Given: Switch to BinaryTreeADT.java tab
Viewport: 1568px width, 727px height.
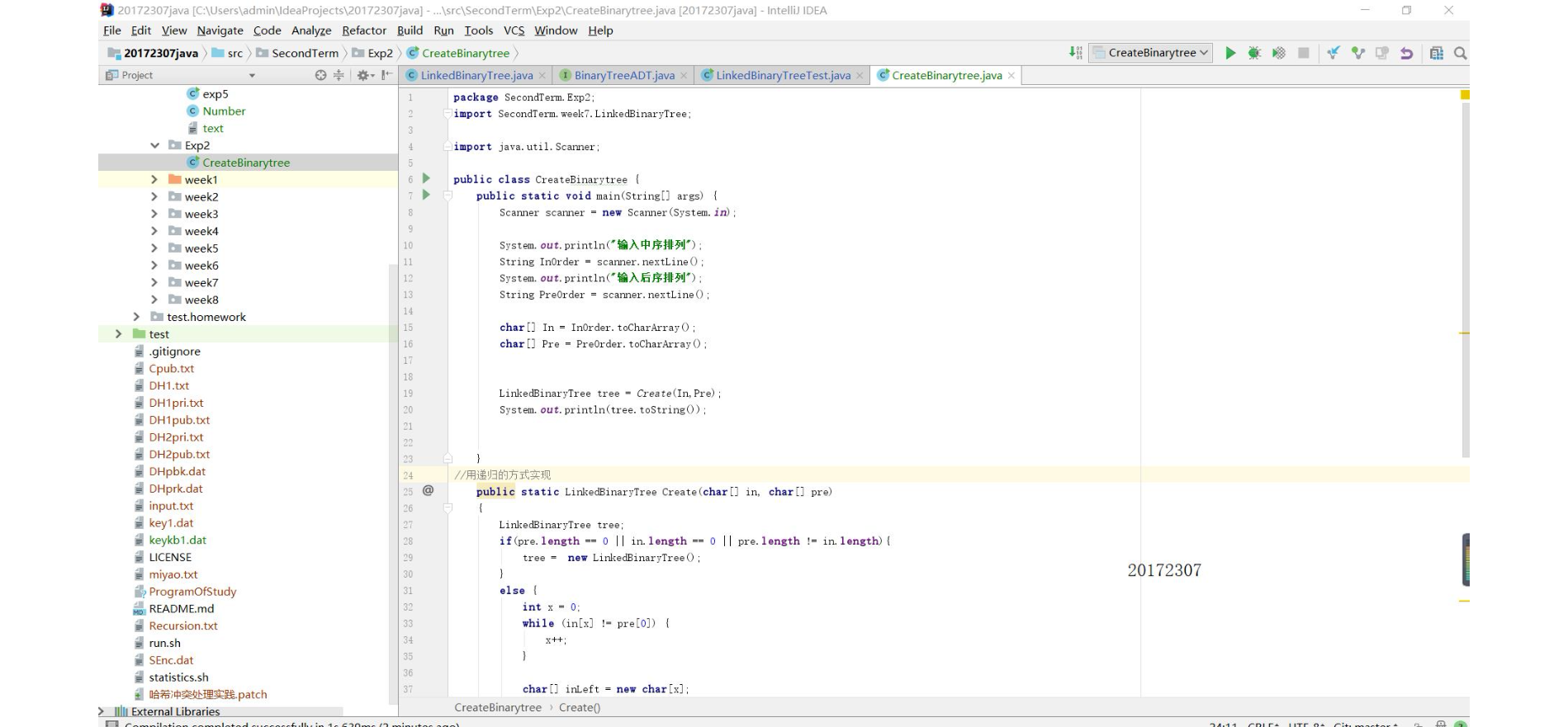Looking at the screenshot, I should (x=624, y=76).
